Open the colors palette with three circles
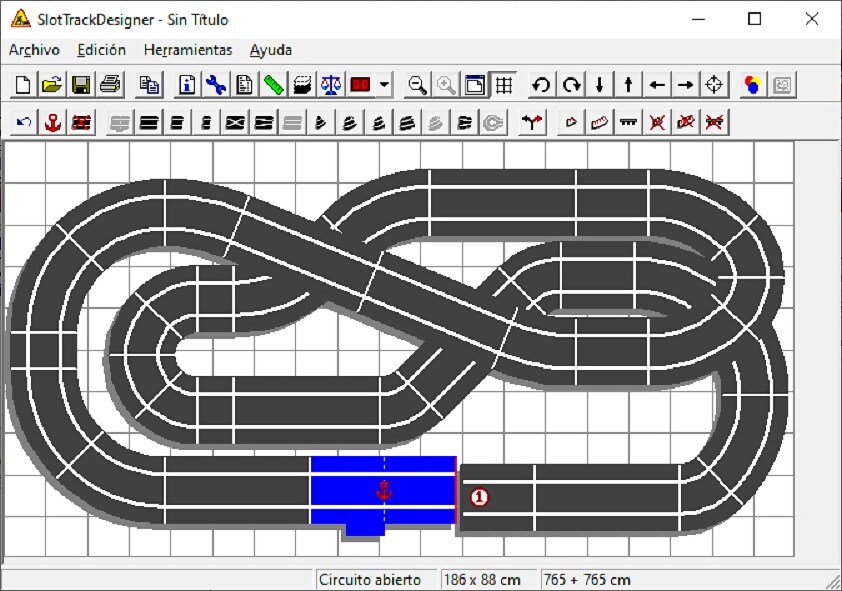 pos(753,85)
